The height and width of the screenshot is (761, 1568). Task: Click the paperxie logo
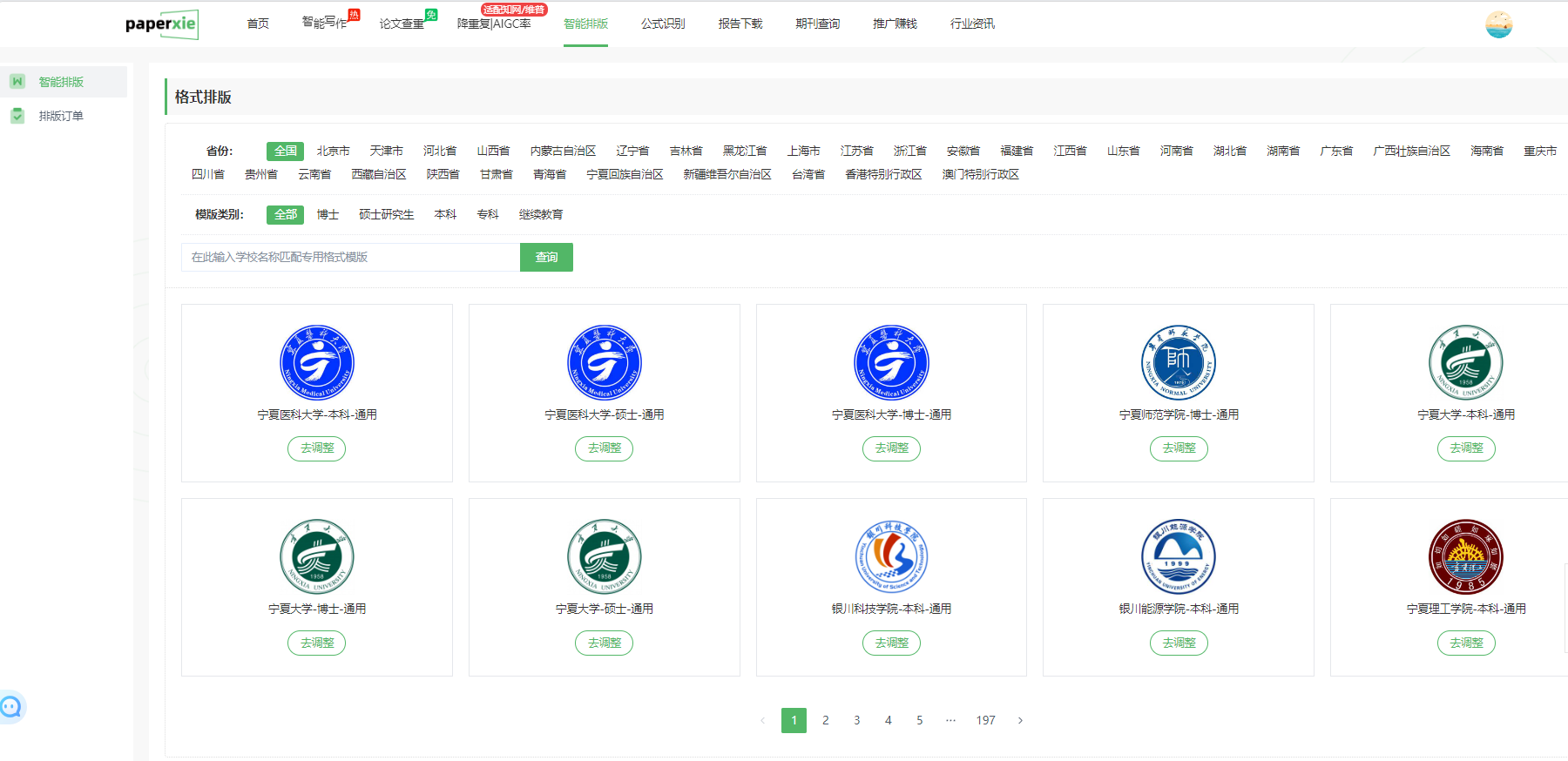(x=162, y=24)
